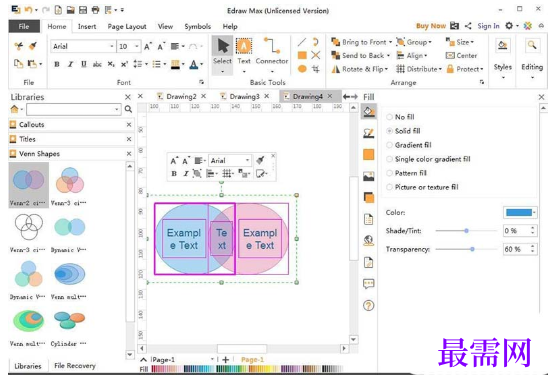Click Sign In
The height and width of the screenshot is (384, 550).
pyautogui.click(x=488, y=26)
